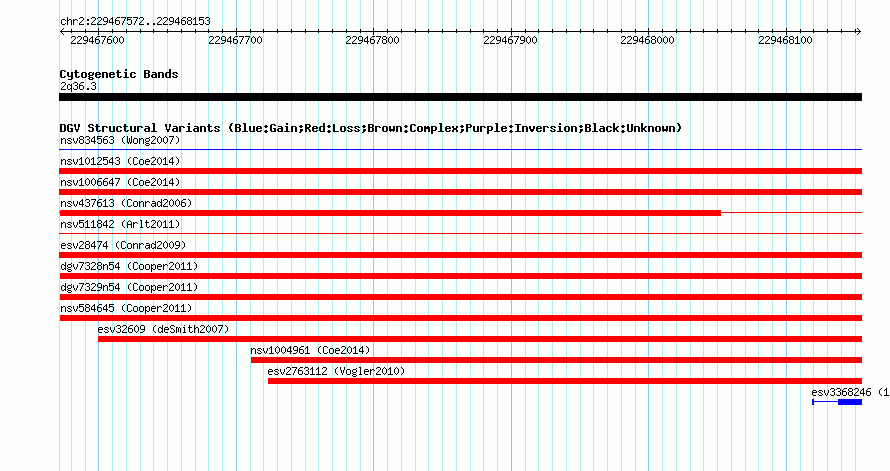This screenshot has height=471, width=890.
Task: Click the red bar under nsv1006647
Action: click(460, 192)
